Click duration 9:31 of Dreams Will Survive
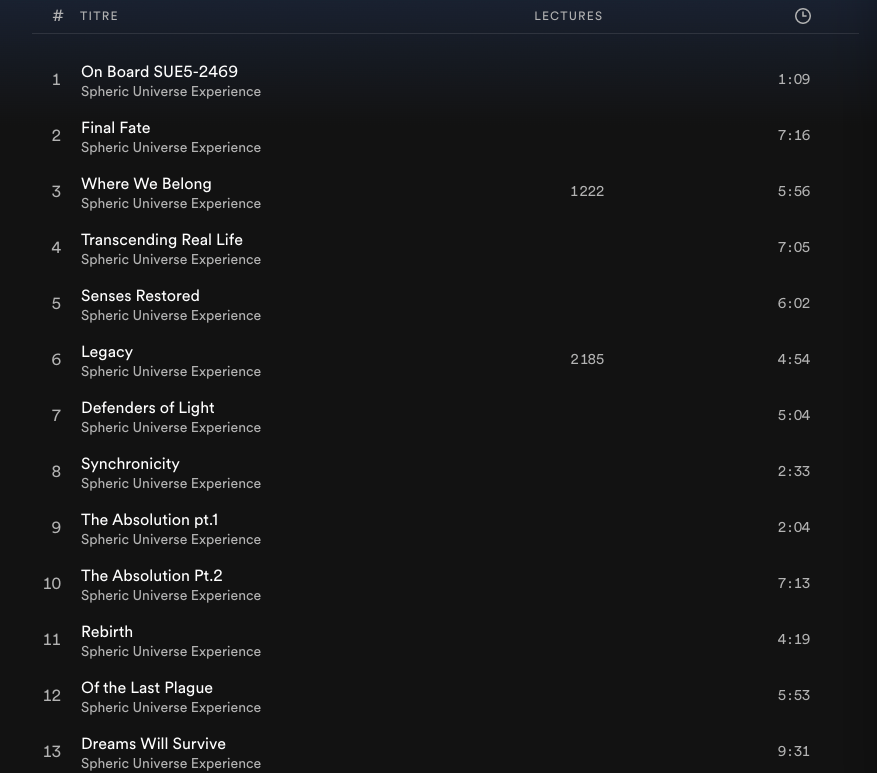This screenshot has height=773, width=877. click(794, 751)
